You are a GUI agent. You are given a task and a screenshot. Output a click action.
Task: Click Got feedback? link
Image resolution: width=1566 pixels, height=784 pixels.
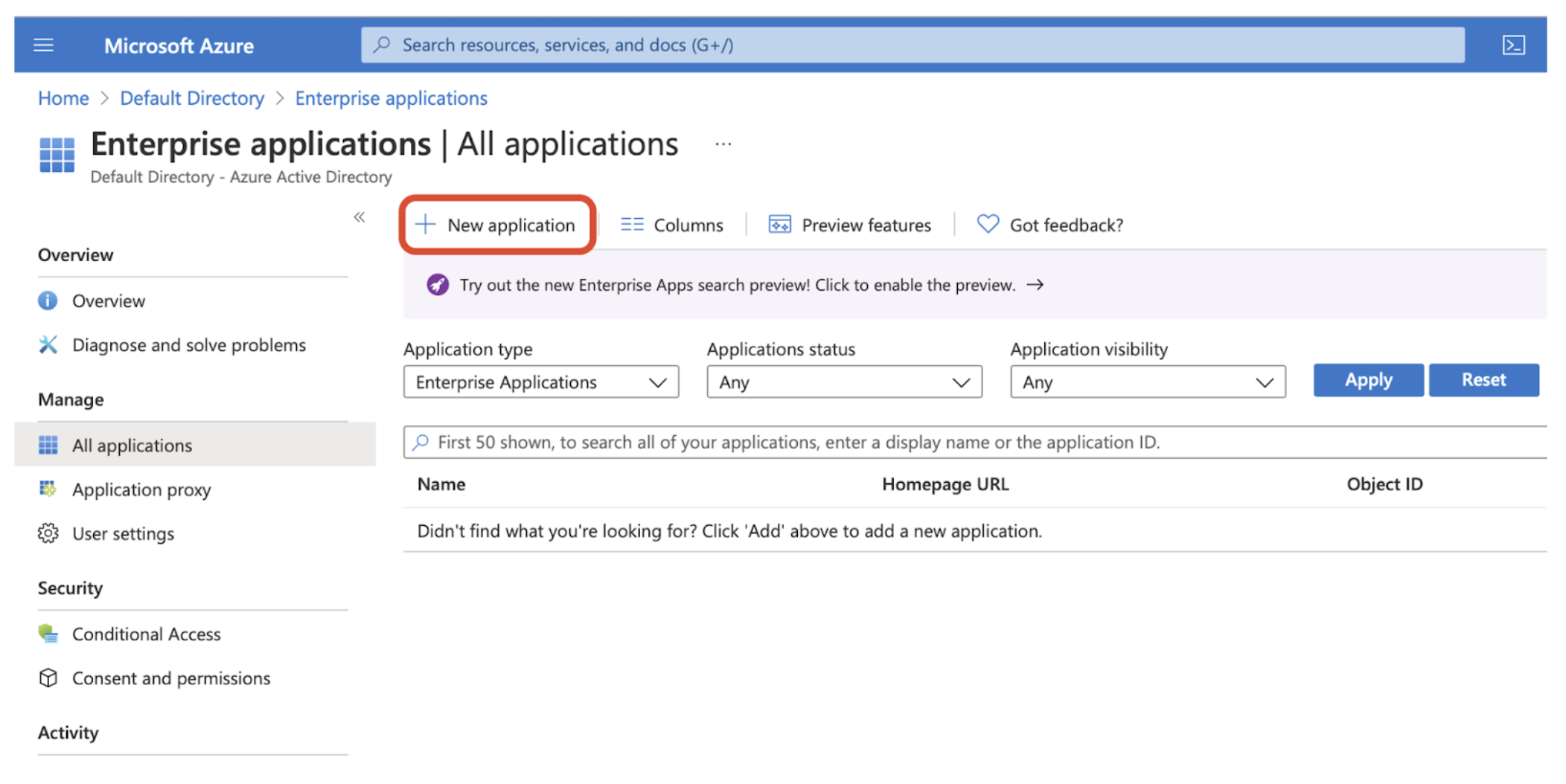click(1049, 225)
